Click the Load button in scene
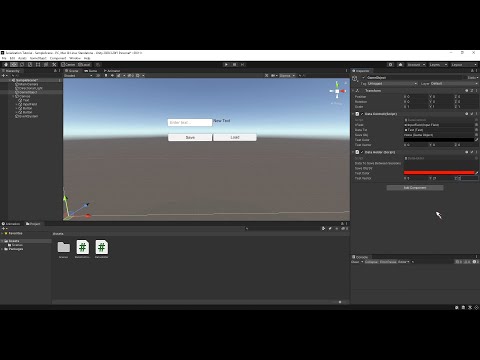This screenshot has width=480, height=360. [x=235, y=137]
